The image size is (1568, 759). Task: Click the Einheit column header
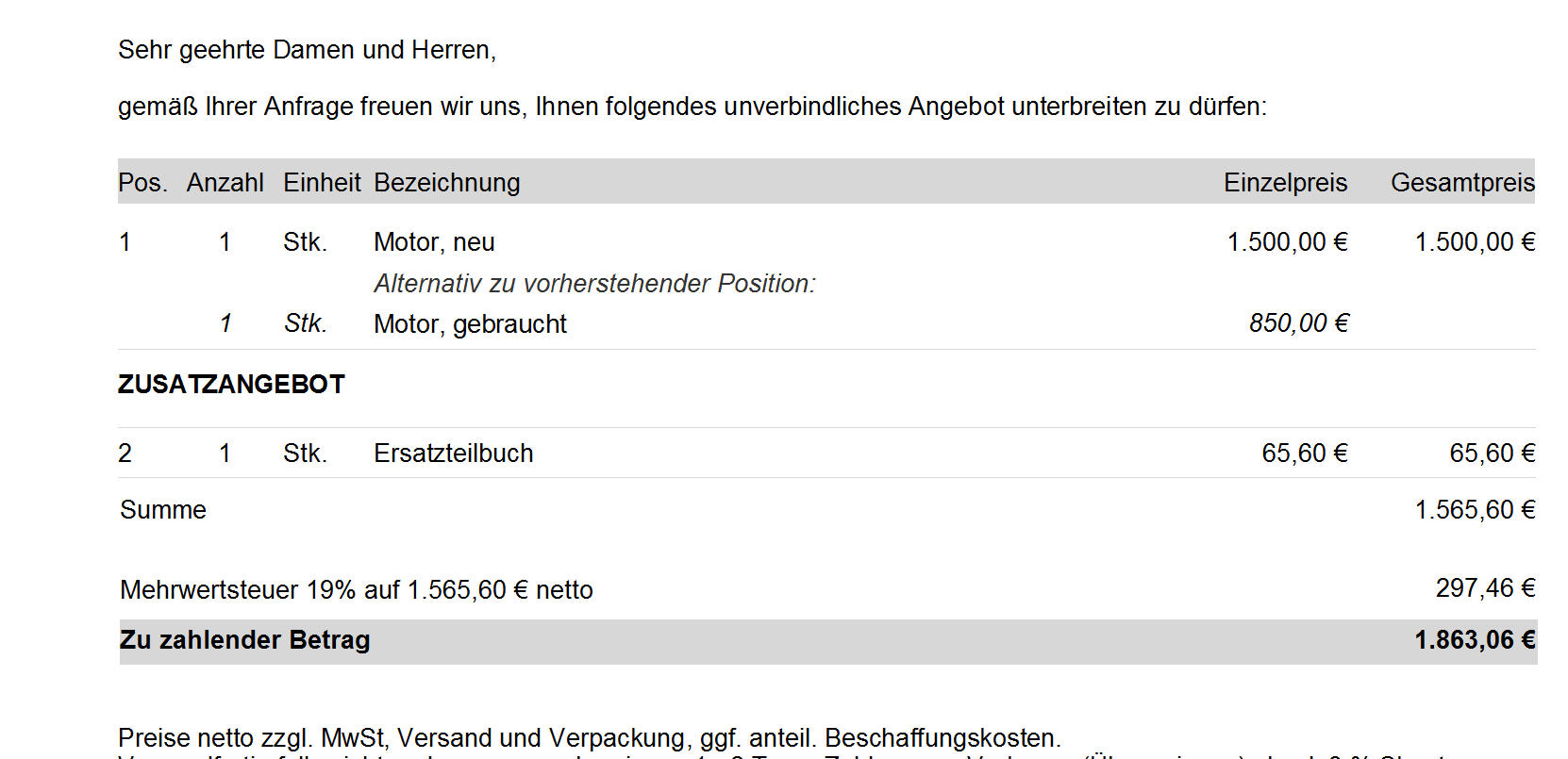(322, 182)
